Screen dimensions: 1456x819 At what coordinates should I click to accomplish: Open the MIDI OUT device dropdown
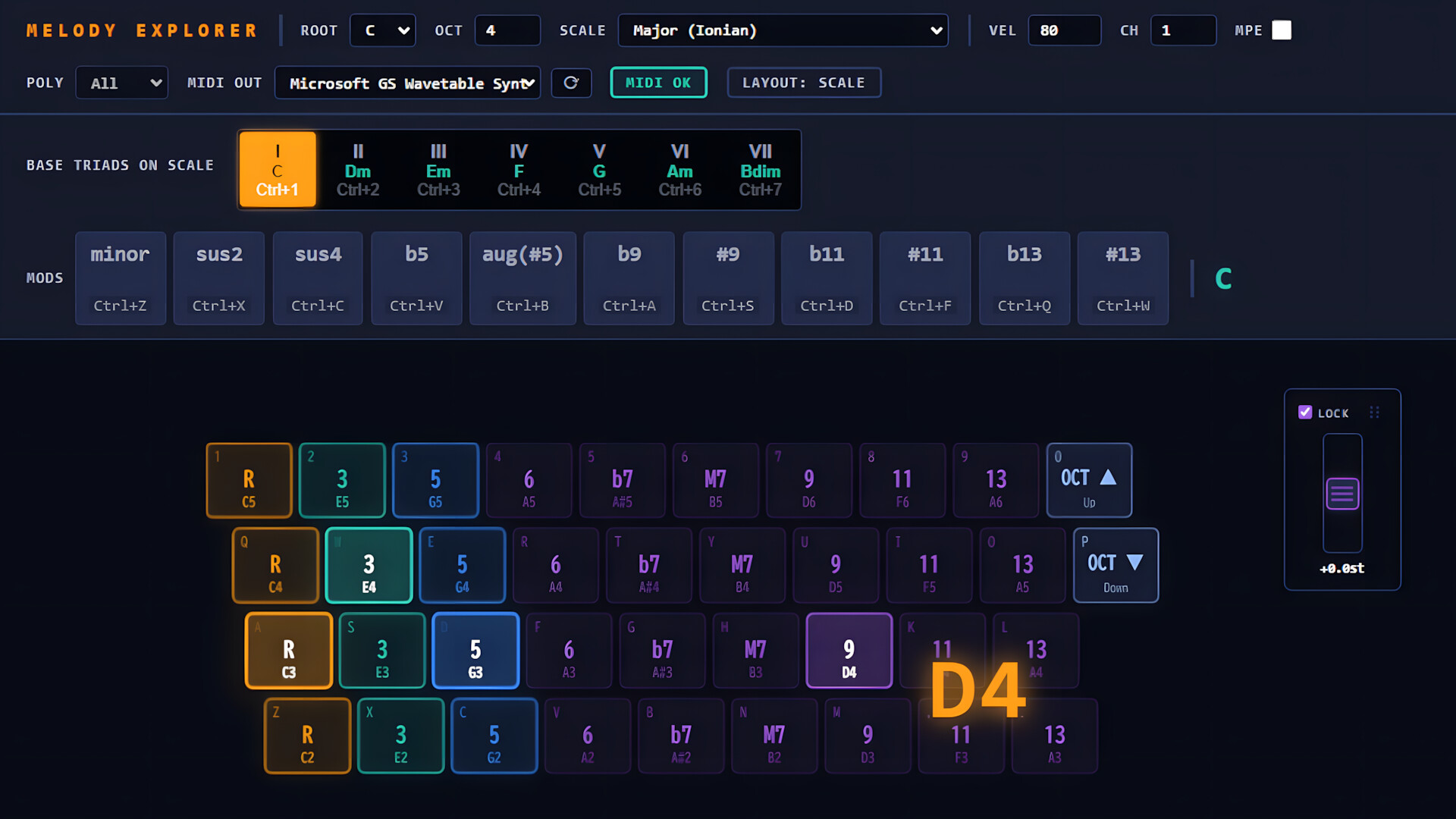pos(407,83)
